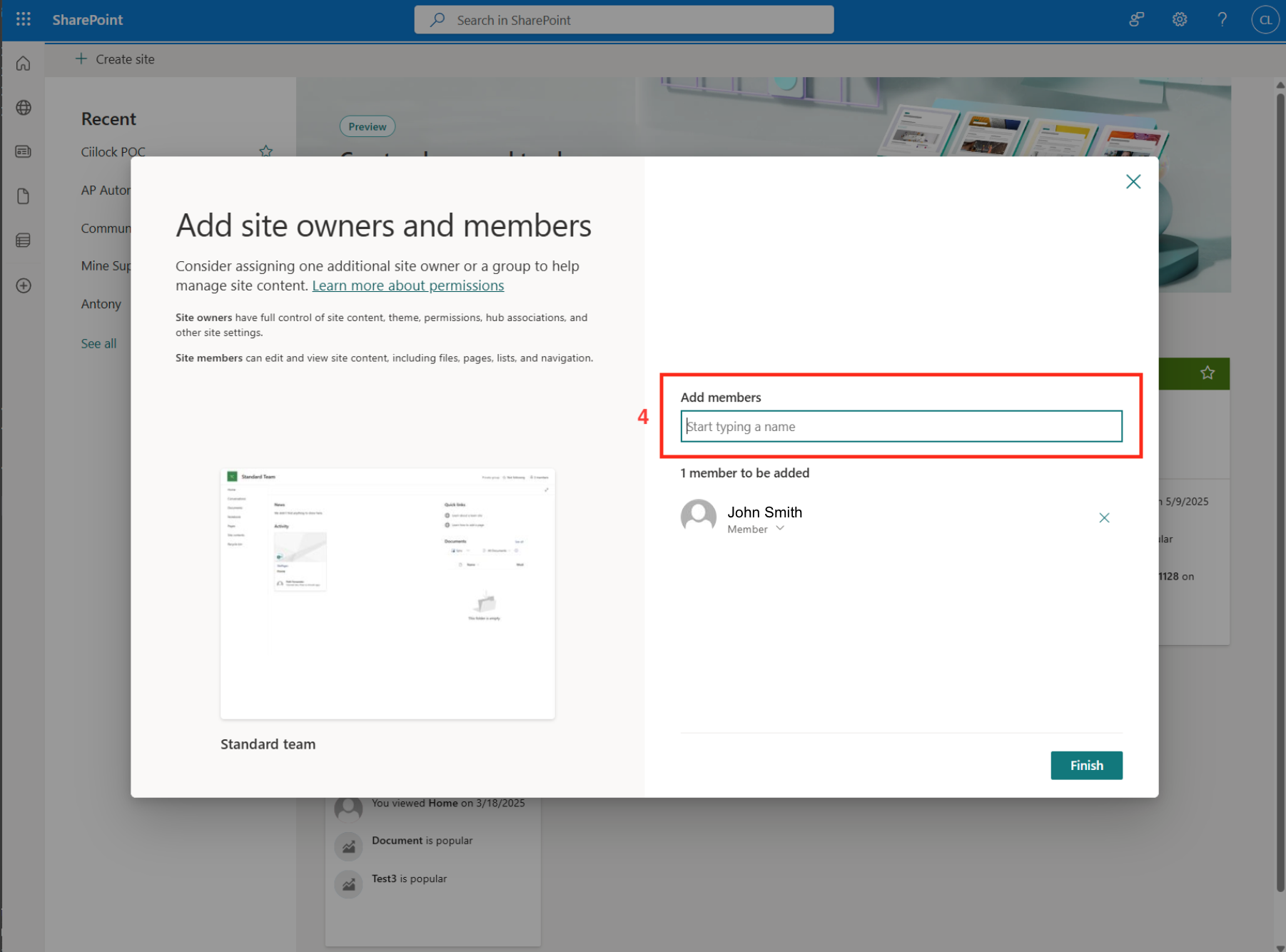1286x952 pixels.
Task: Toggle the star on green site card
Action: pos(1207,373)
